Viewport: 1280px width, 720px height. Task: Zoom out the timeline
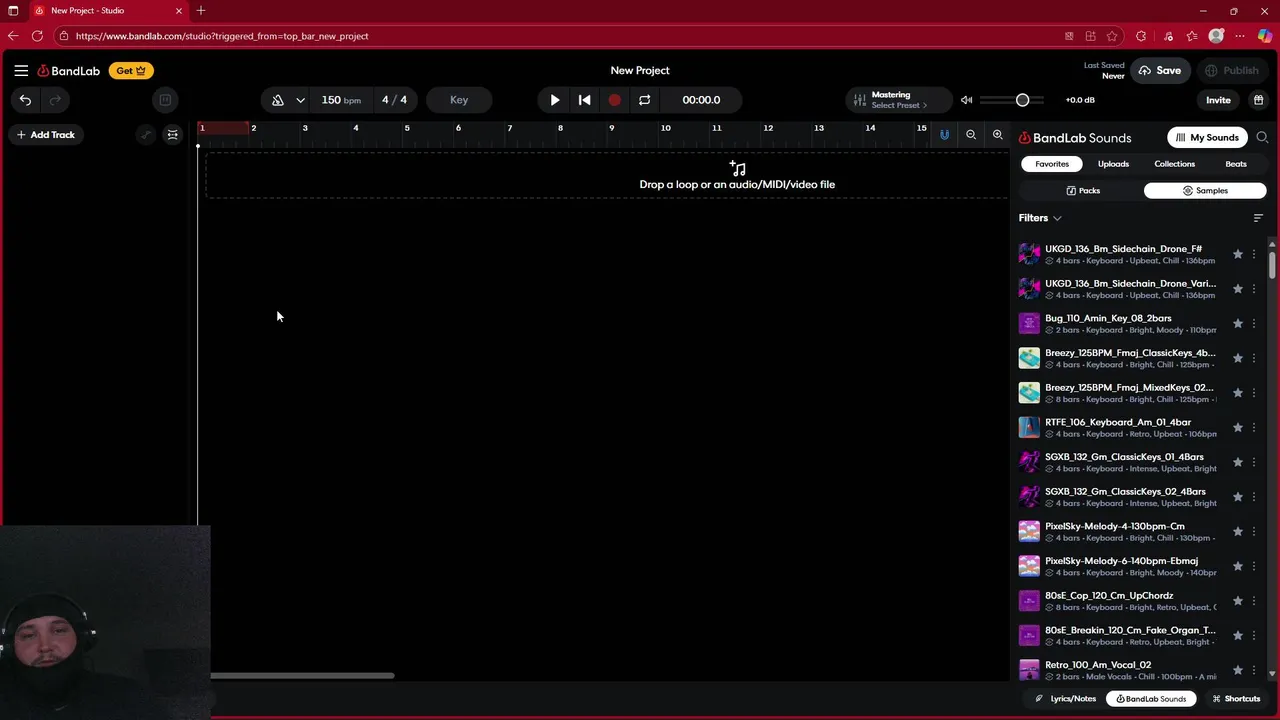(x=971, y=135)
